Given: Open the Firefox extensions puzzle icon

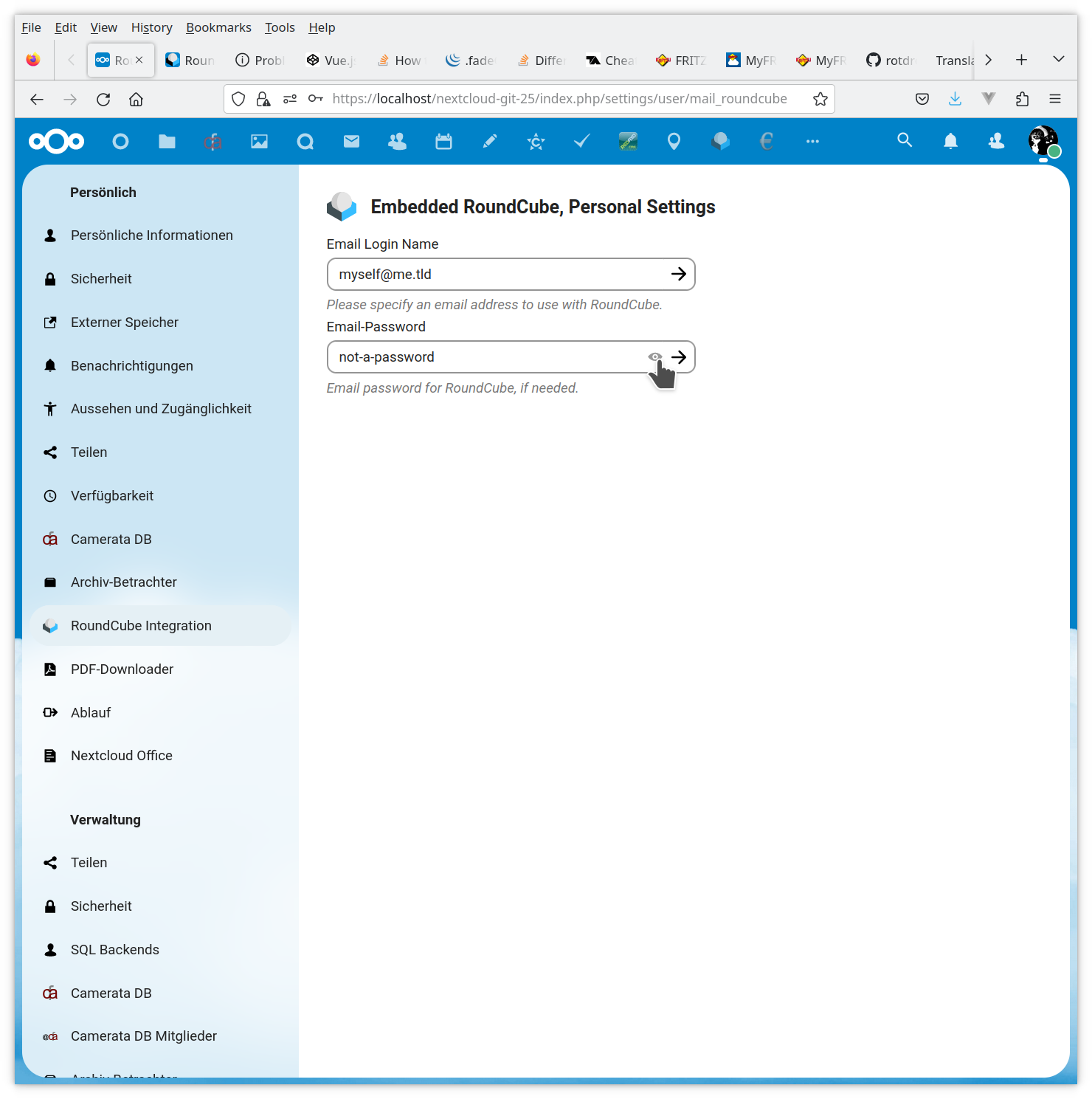Looking at the screenshot, I should (x=1022, y=99).
